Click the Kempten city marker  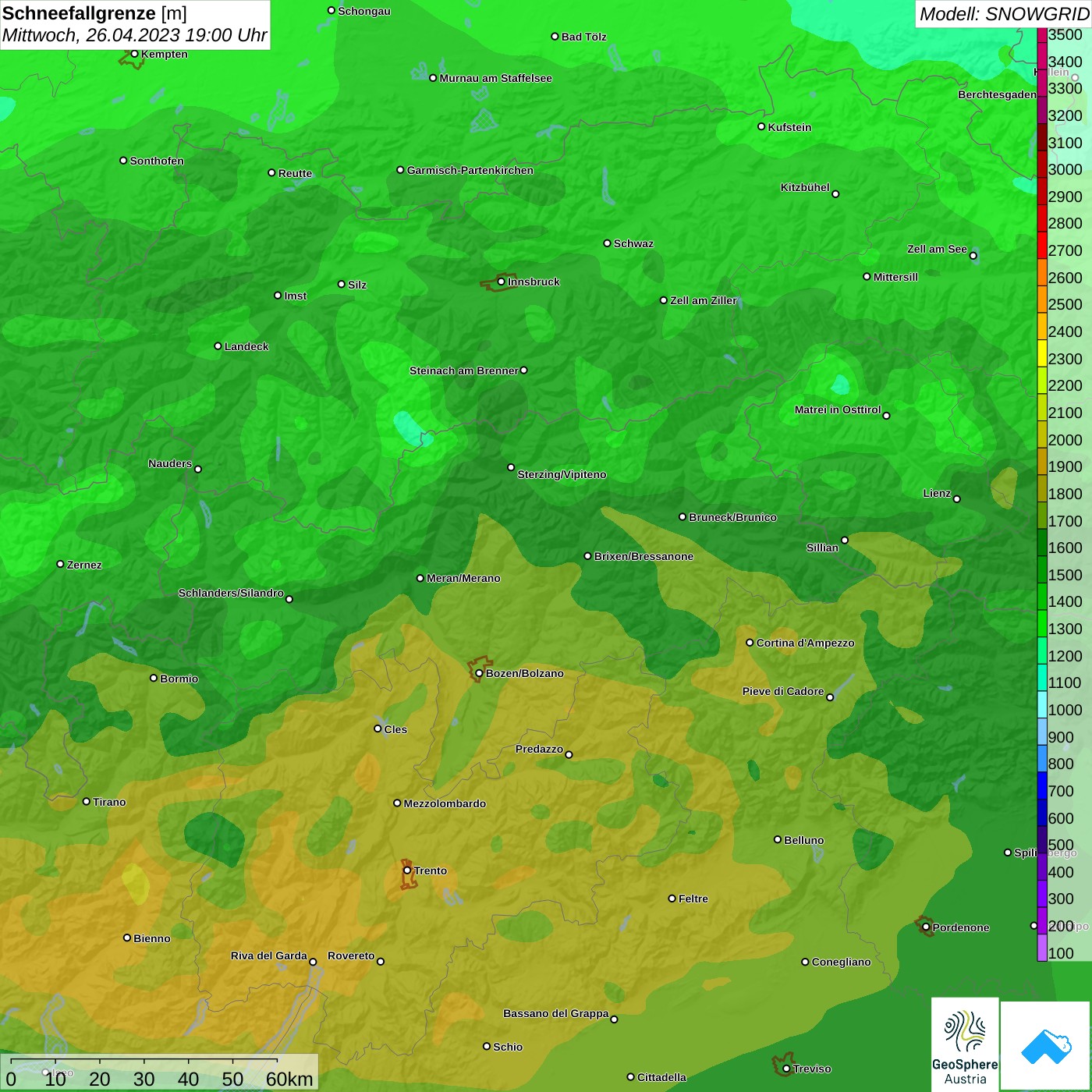pyautogui.click(x=134, y=54)
